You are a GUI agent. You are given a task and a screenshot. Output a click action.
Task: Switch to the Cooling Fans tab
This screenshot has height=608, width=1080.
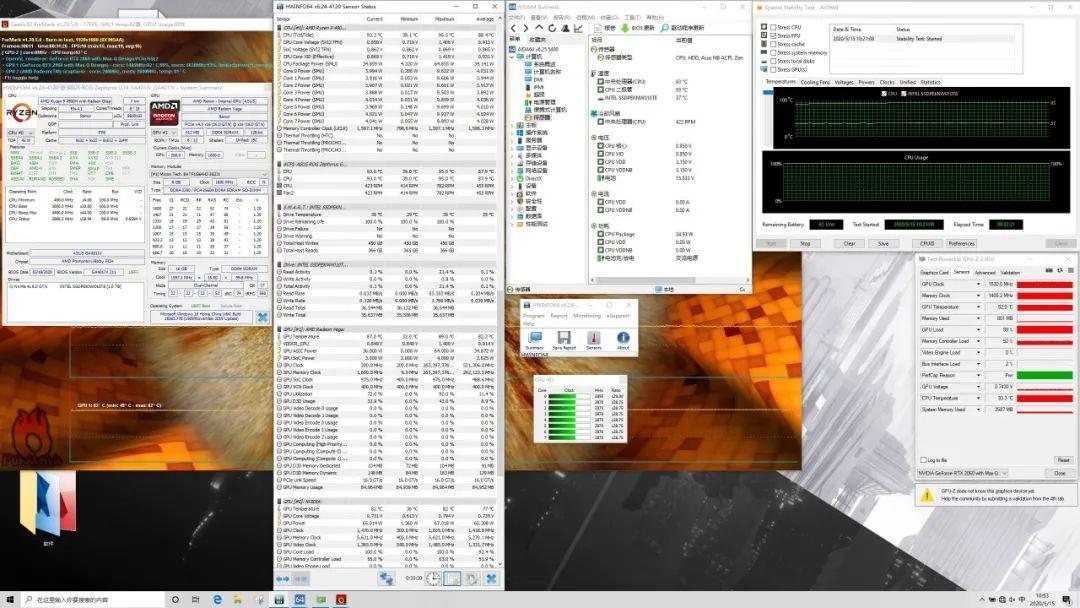[815, 82]
